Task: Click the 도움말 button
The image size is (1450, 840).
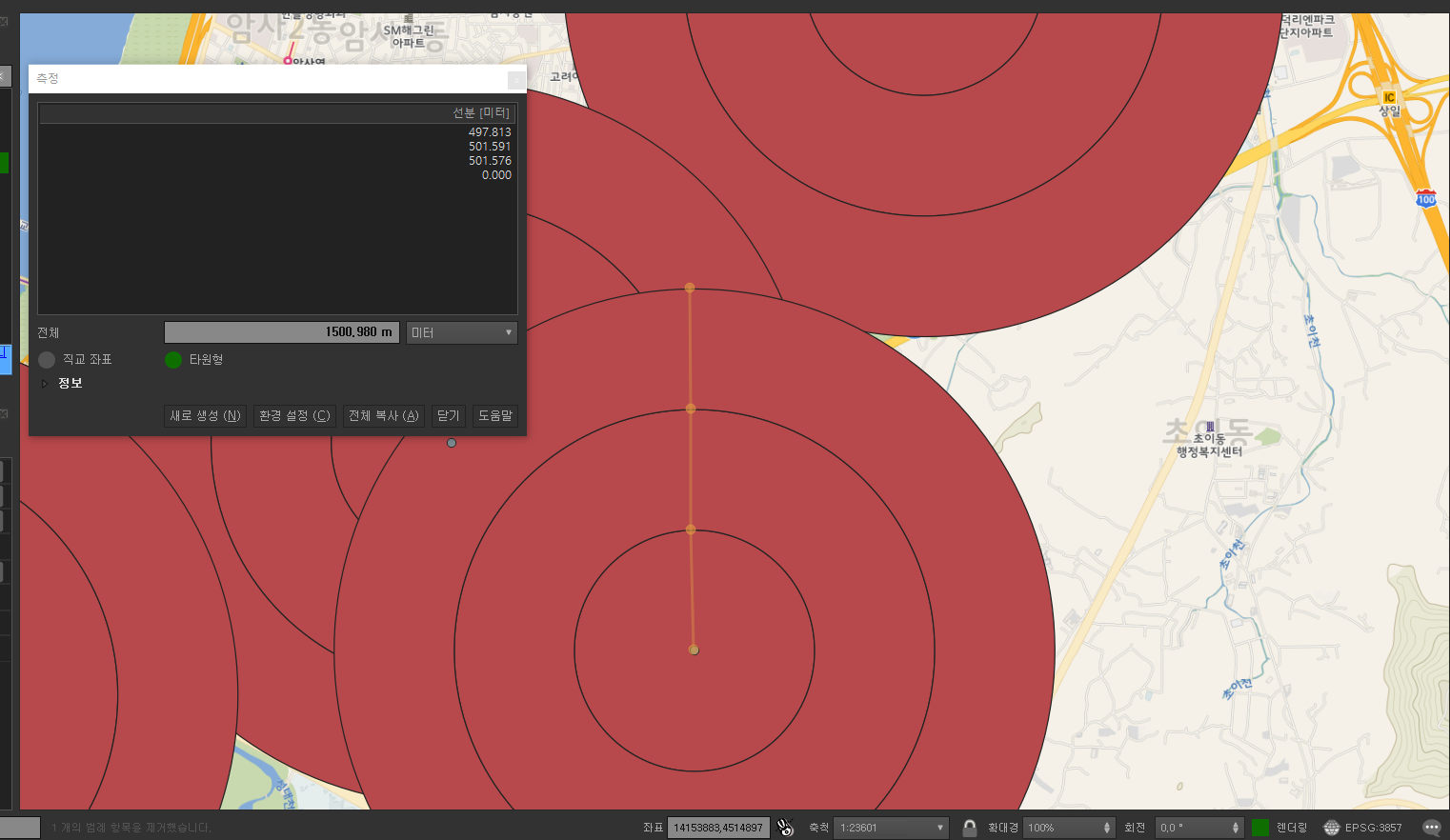Action: click(495, 416)
